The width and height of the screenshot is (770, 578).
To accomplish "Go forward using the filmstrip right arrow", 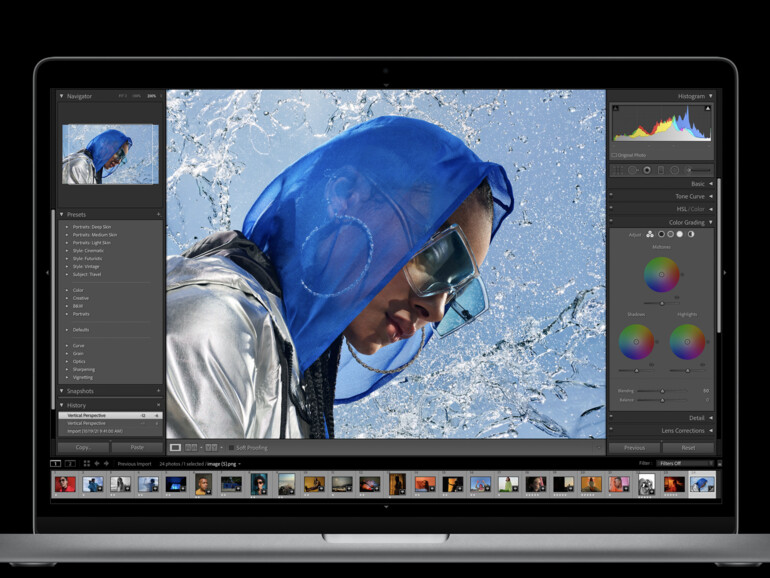I will (106, 463).
